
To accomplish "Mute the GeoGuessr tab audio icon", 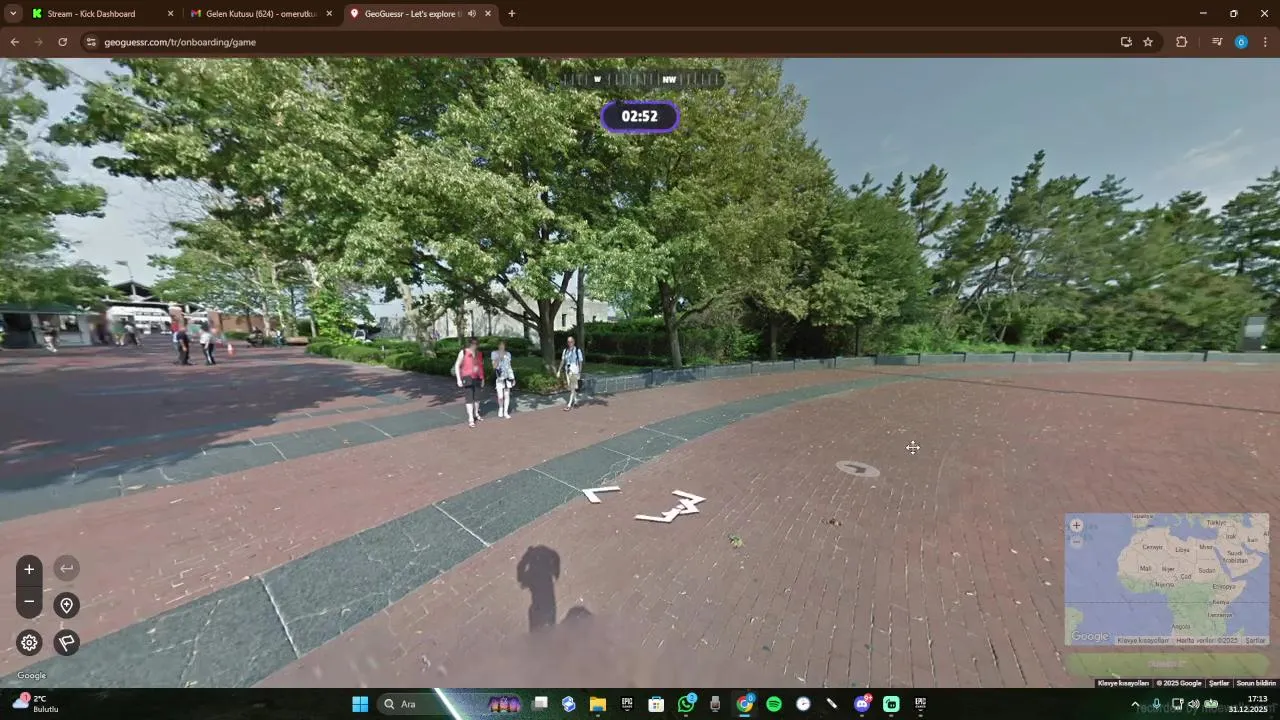I will (471, 14).
